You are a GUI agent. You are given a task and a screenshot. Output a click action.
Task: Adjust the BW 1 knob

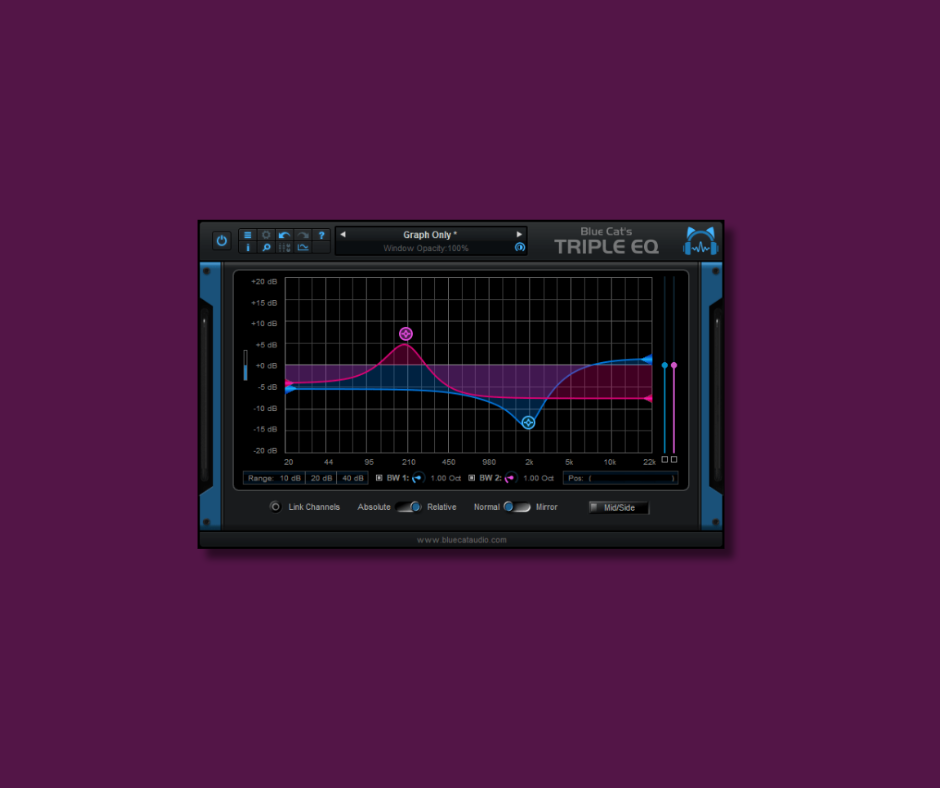coord(417,478)
